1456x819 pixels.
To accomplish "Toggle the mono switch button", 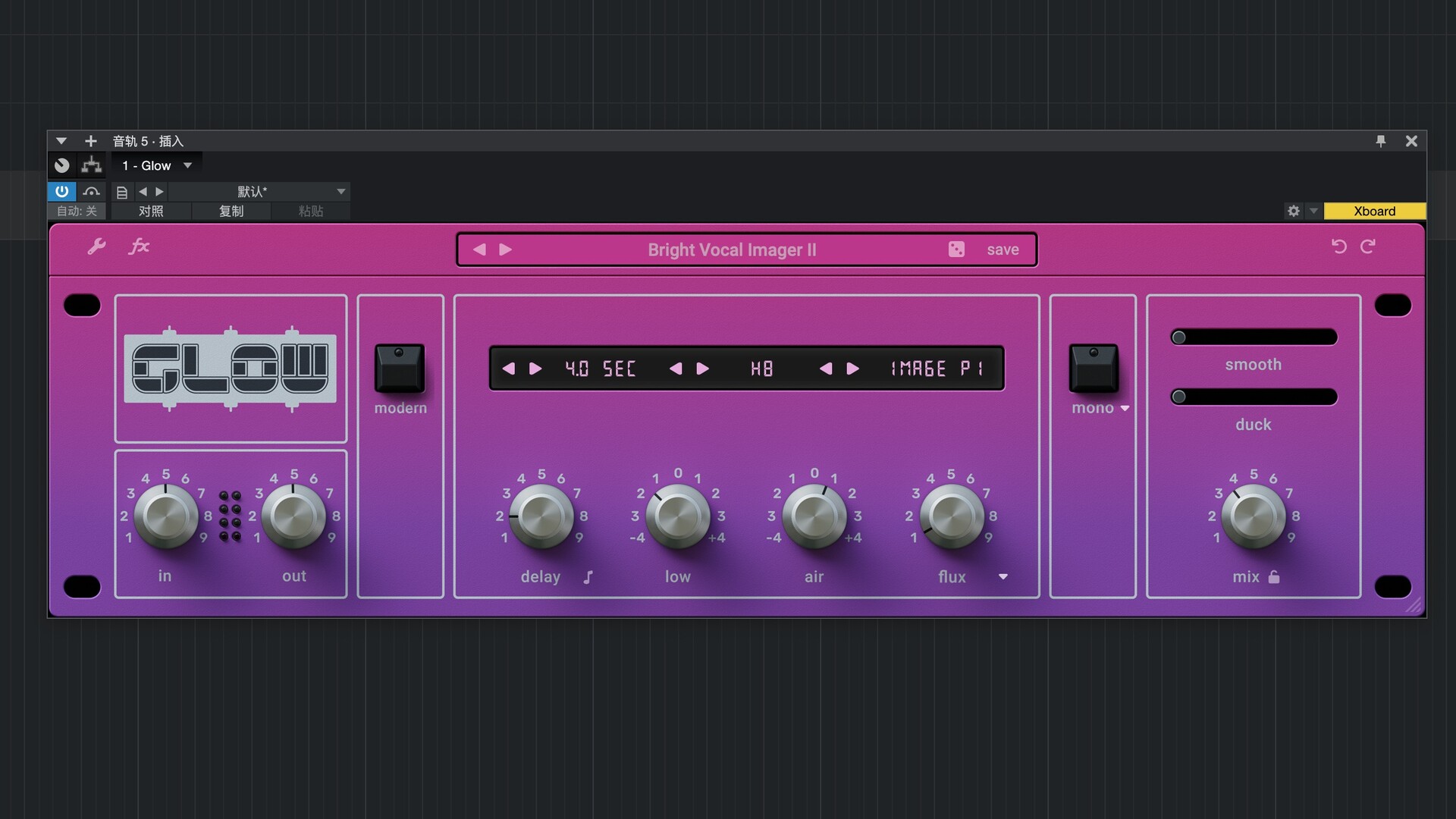I will pos(1093,368).
